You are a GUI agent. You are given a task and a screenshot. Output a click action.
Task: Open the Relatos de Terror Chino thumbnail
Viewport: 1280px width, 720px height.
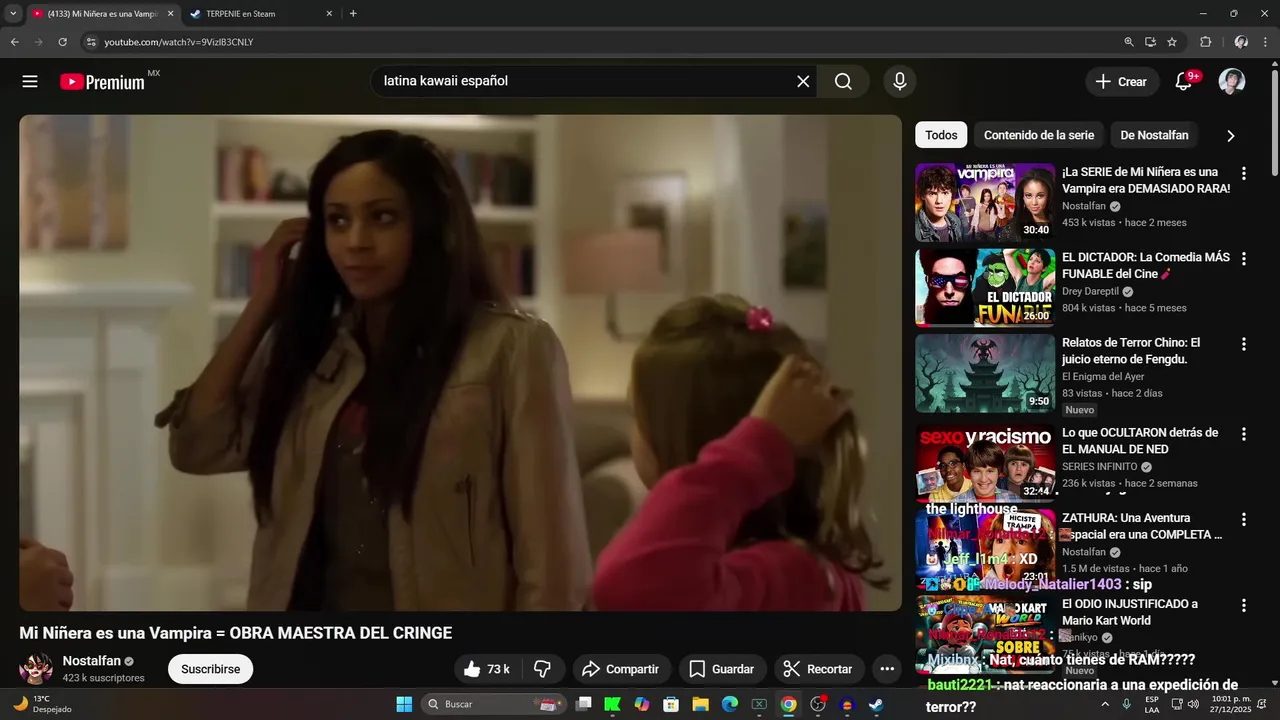(x=985, y=373)
